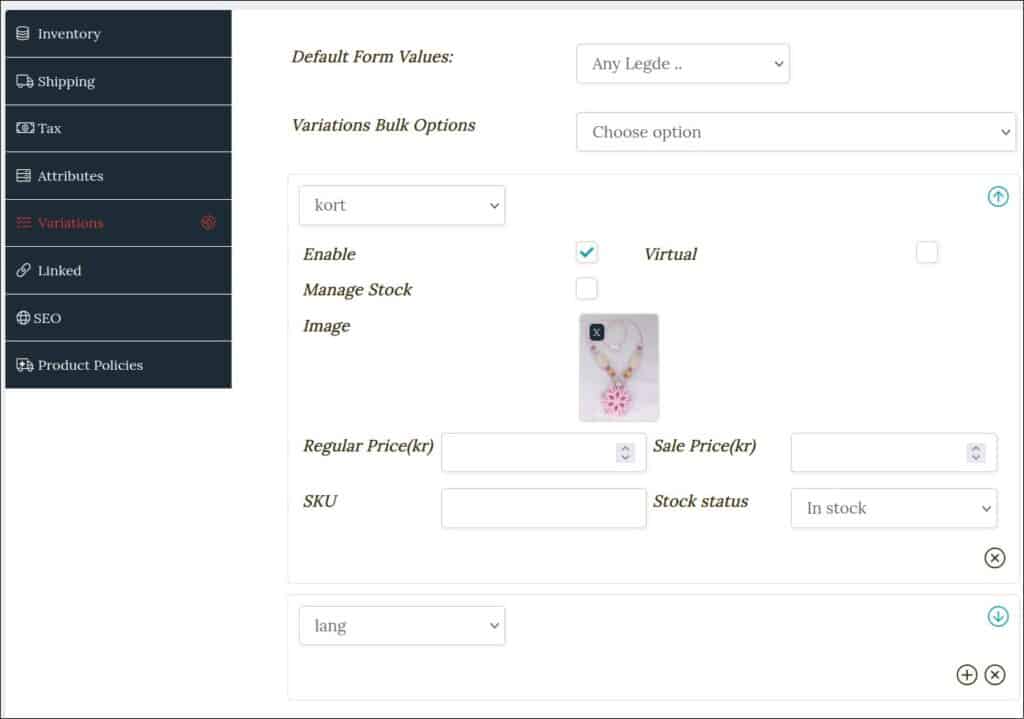Open the Tax tab
Viewport: 1024px width, 719px height.
coord(118,128)
